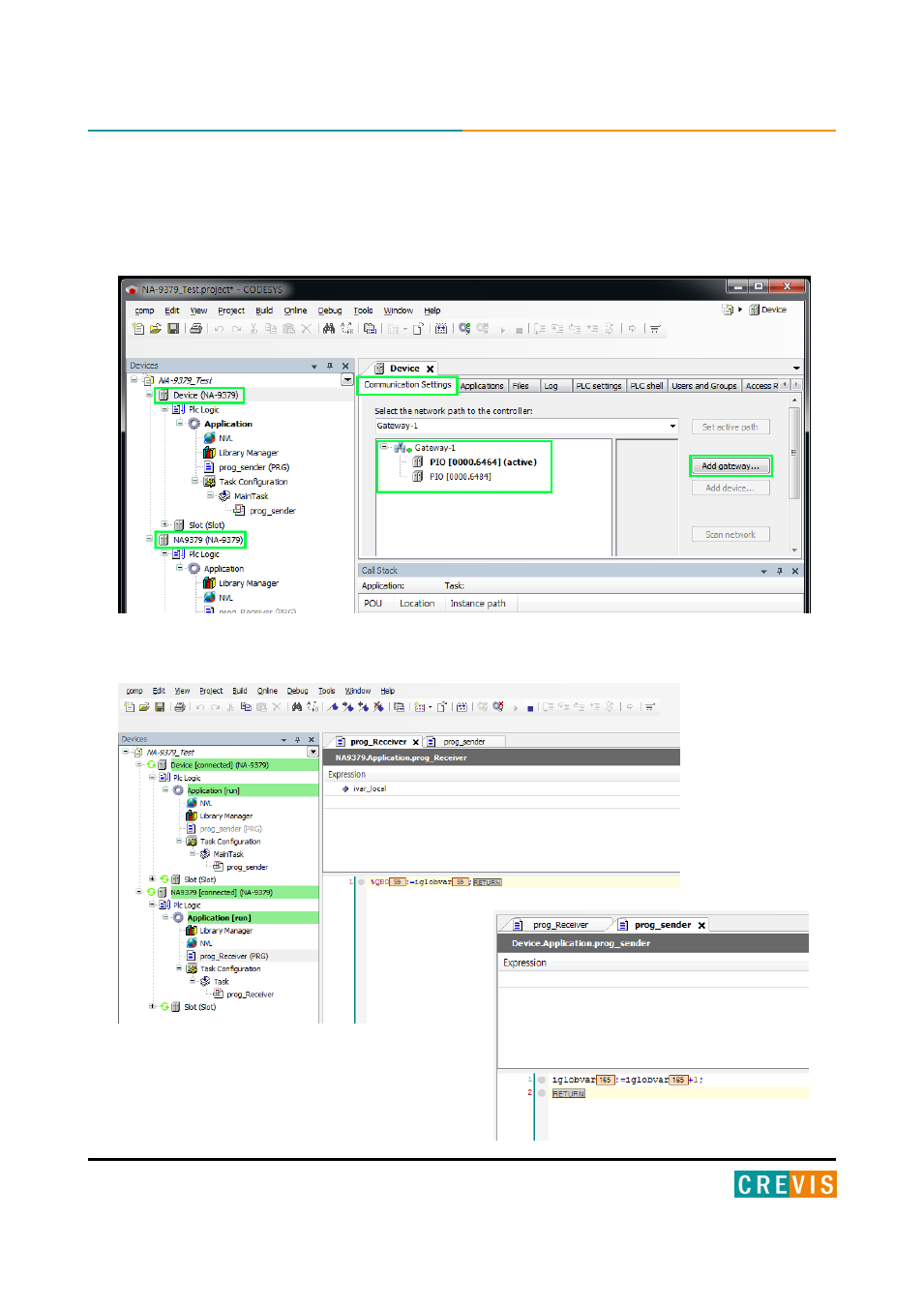Image resolution: width=924 pixels, height=1306 pixels.
Task: Click the Print icon in the NA-9379_Test.project window toolbar
Action: [x=195, y=329]
